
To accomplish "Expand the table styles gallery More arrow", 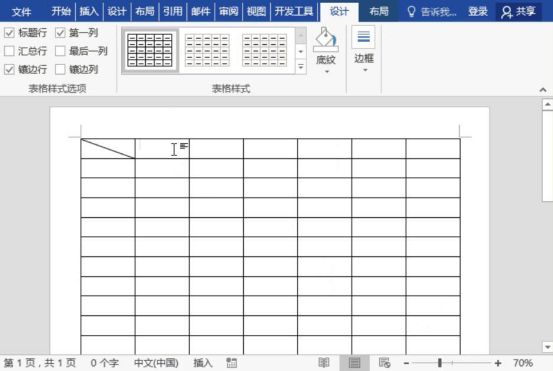I will pos(300,66).
